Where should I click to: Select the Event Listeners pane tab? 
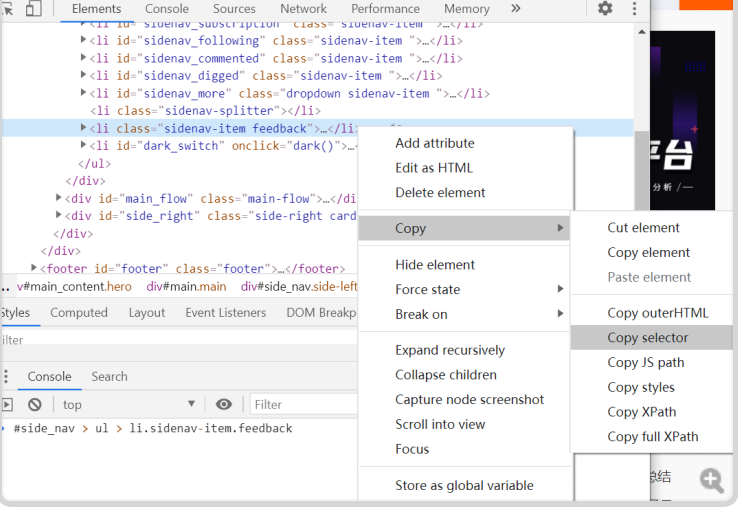(x=225, y=313)
